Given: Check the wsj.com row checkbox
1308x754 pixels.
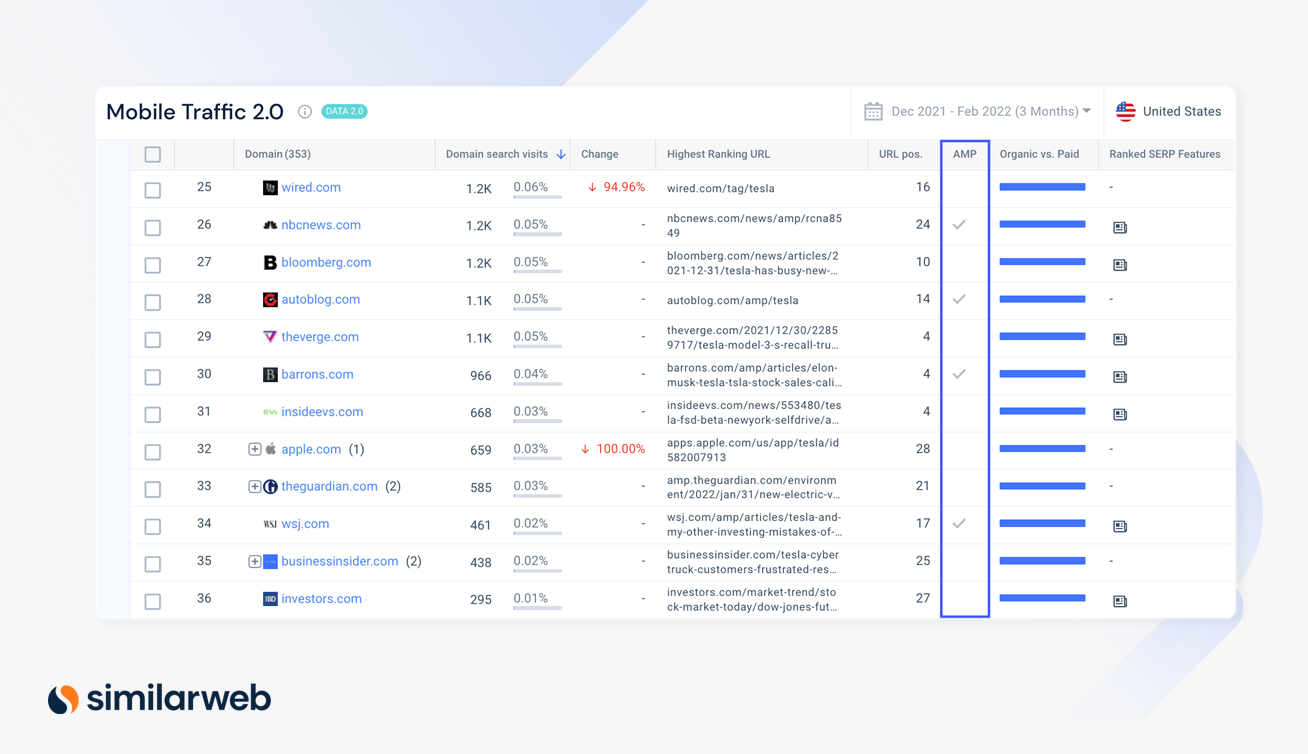Looking at the screenshot, I should click(x=153, y=526).
